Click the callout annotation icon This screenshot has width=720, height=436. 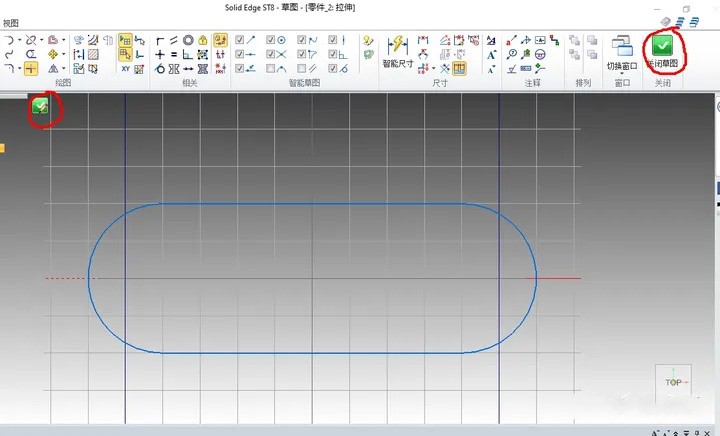(x=512, y=40)
